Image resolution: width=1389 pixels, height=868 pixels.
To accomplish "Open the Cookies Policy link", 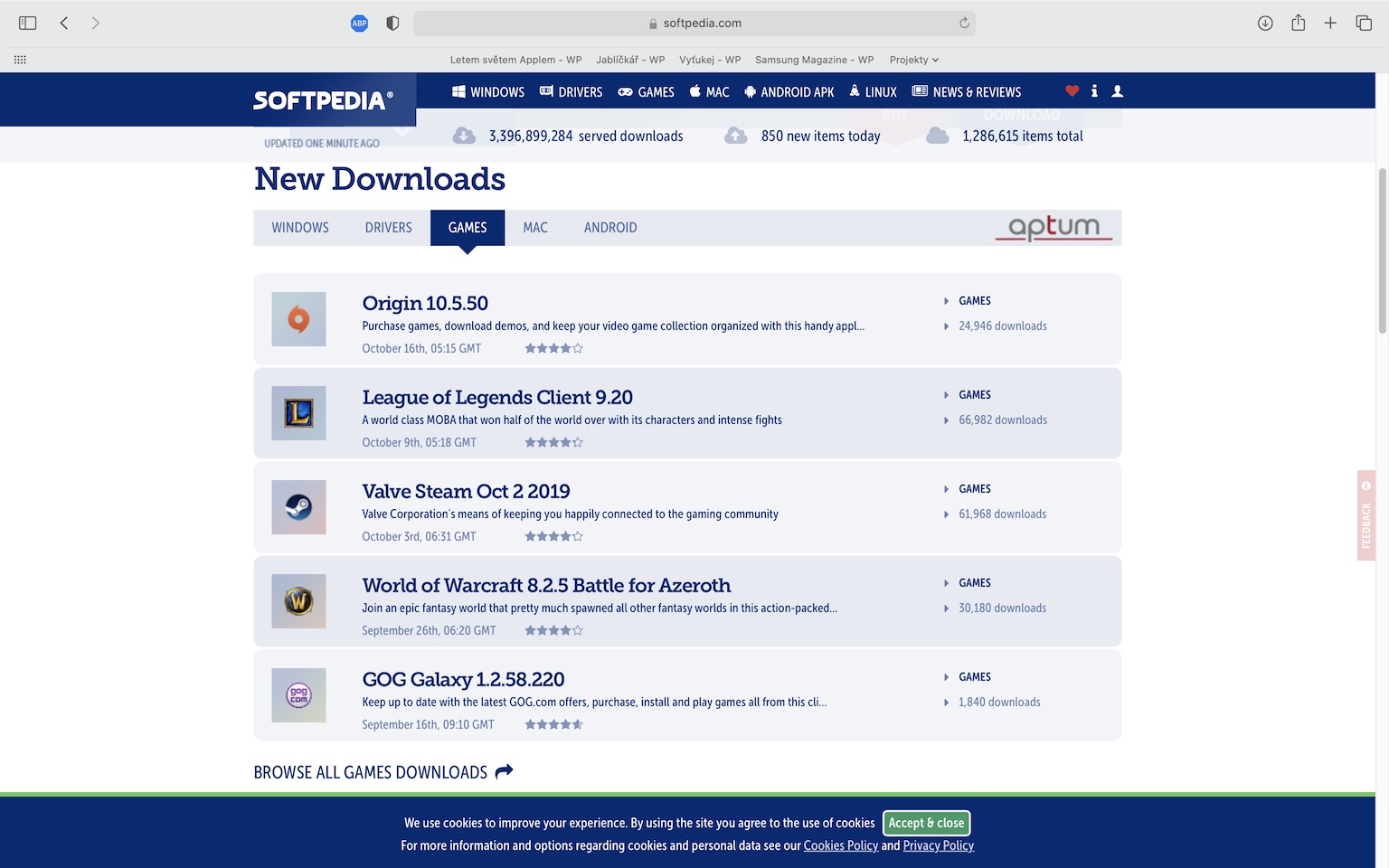I will [x=841, y=845].
